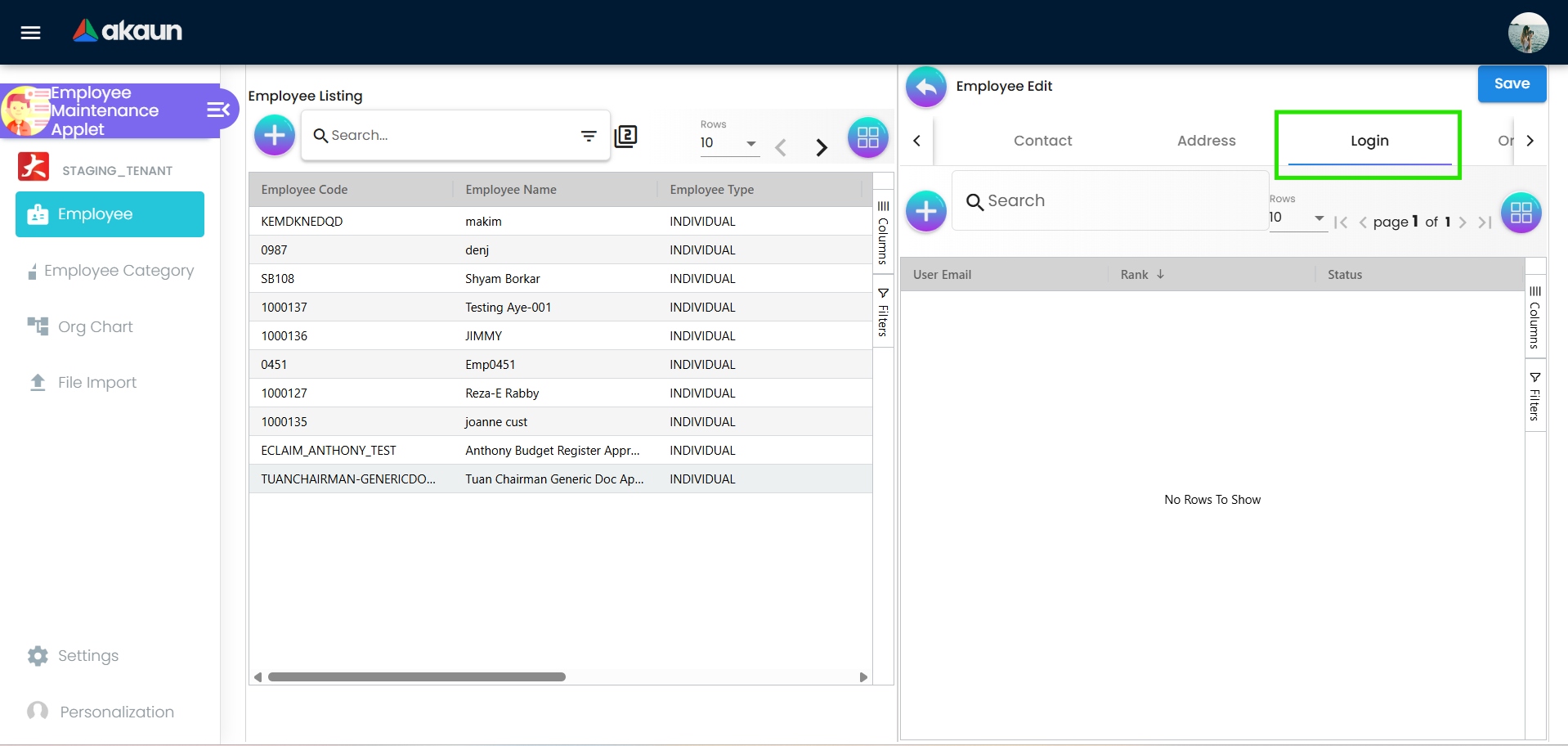Click the numbered pages icon beside search

[x=625, y=136]
